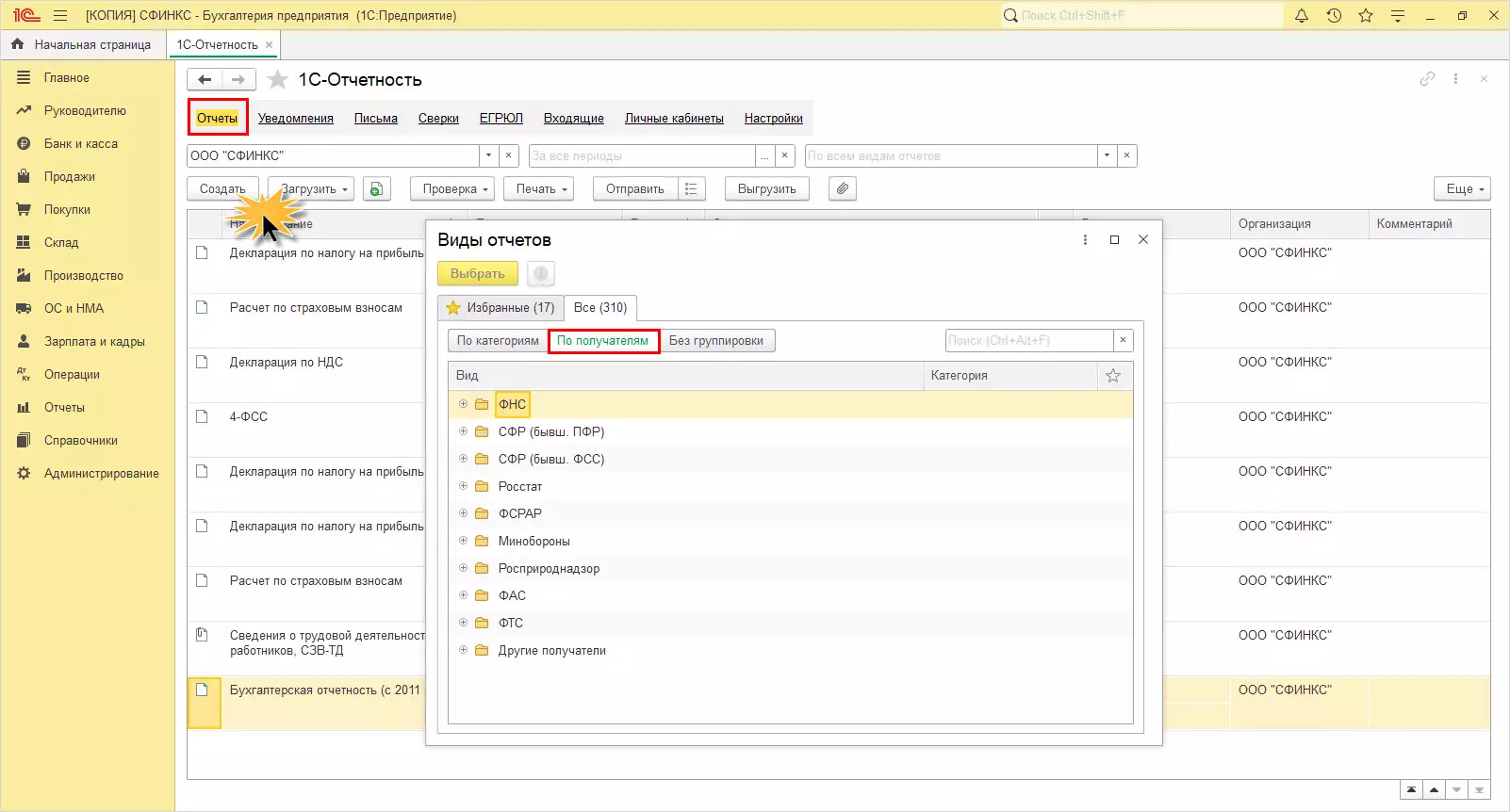
Task: Click the green refresh document icon
Action: point(376,188)
